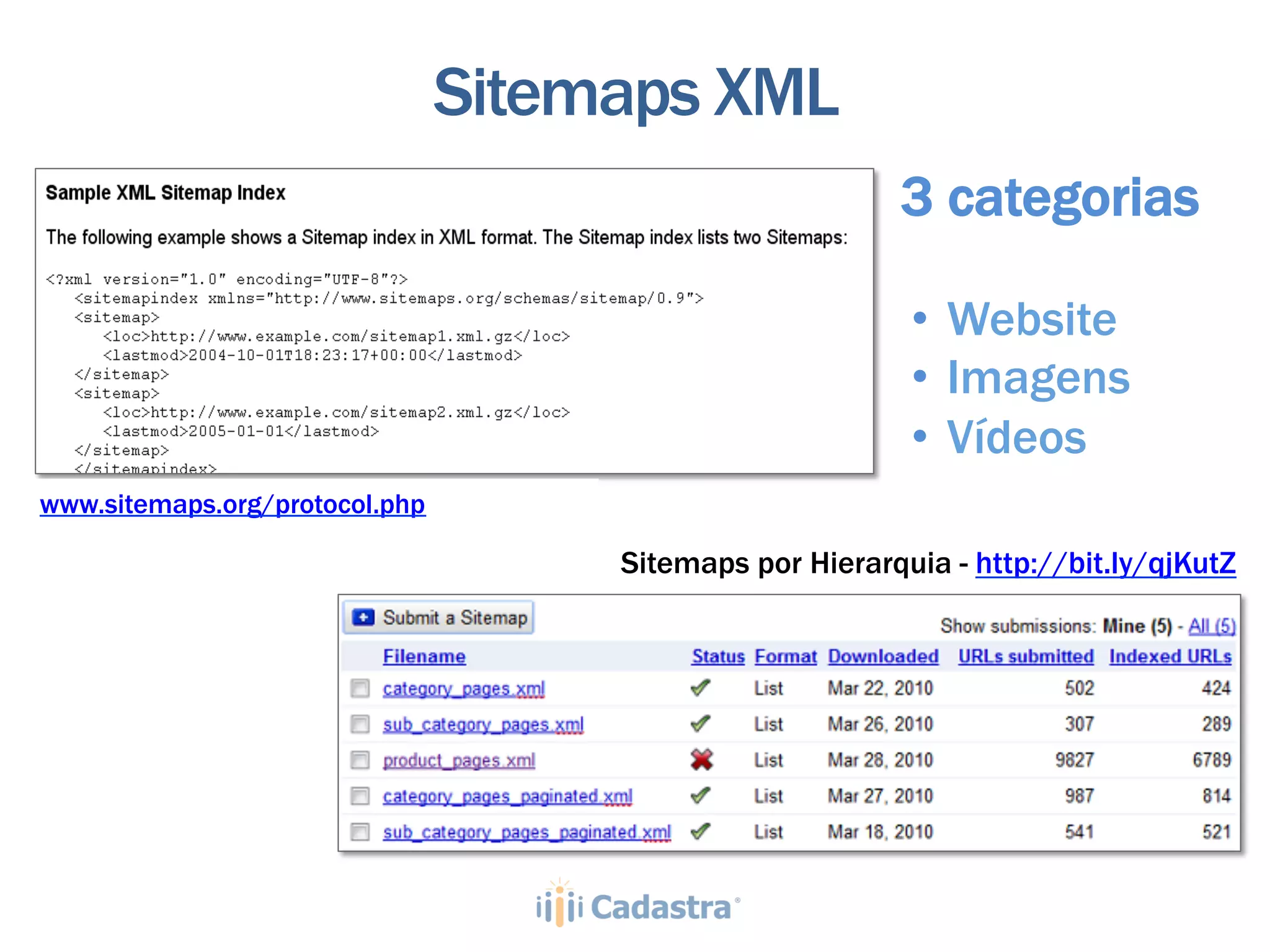Sort by Format column header

(x=786, y=656)
